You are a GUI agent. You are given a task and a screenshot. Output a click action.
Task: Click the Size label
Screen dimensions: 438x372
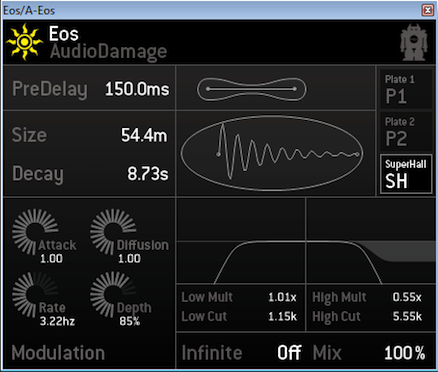tap(29, 135)
